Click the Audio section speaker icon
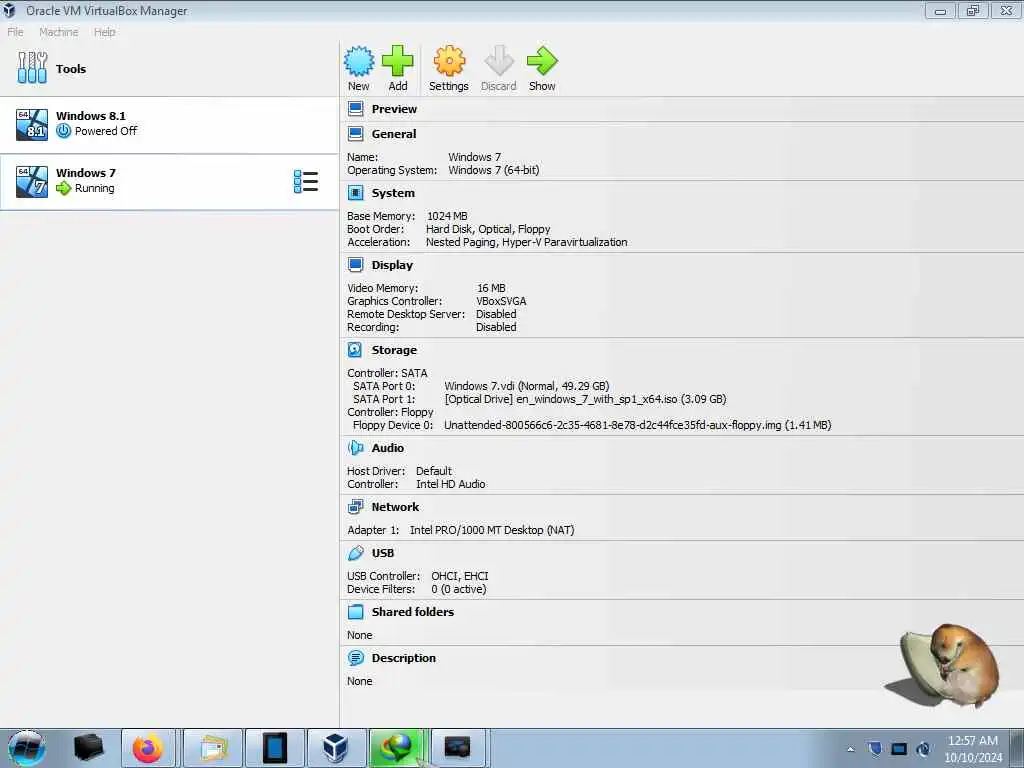 click(x=355, y=448)
